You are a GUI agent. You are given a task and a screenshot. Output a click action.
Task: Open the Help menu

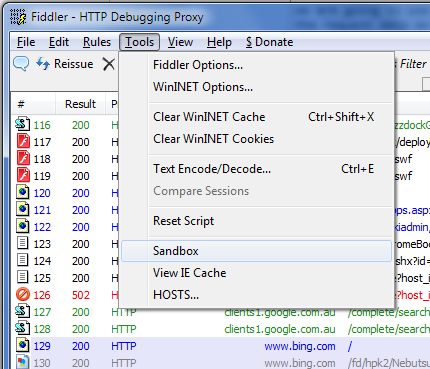point(219,42)
